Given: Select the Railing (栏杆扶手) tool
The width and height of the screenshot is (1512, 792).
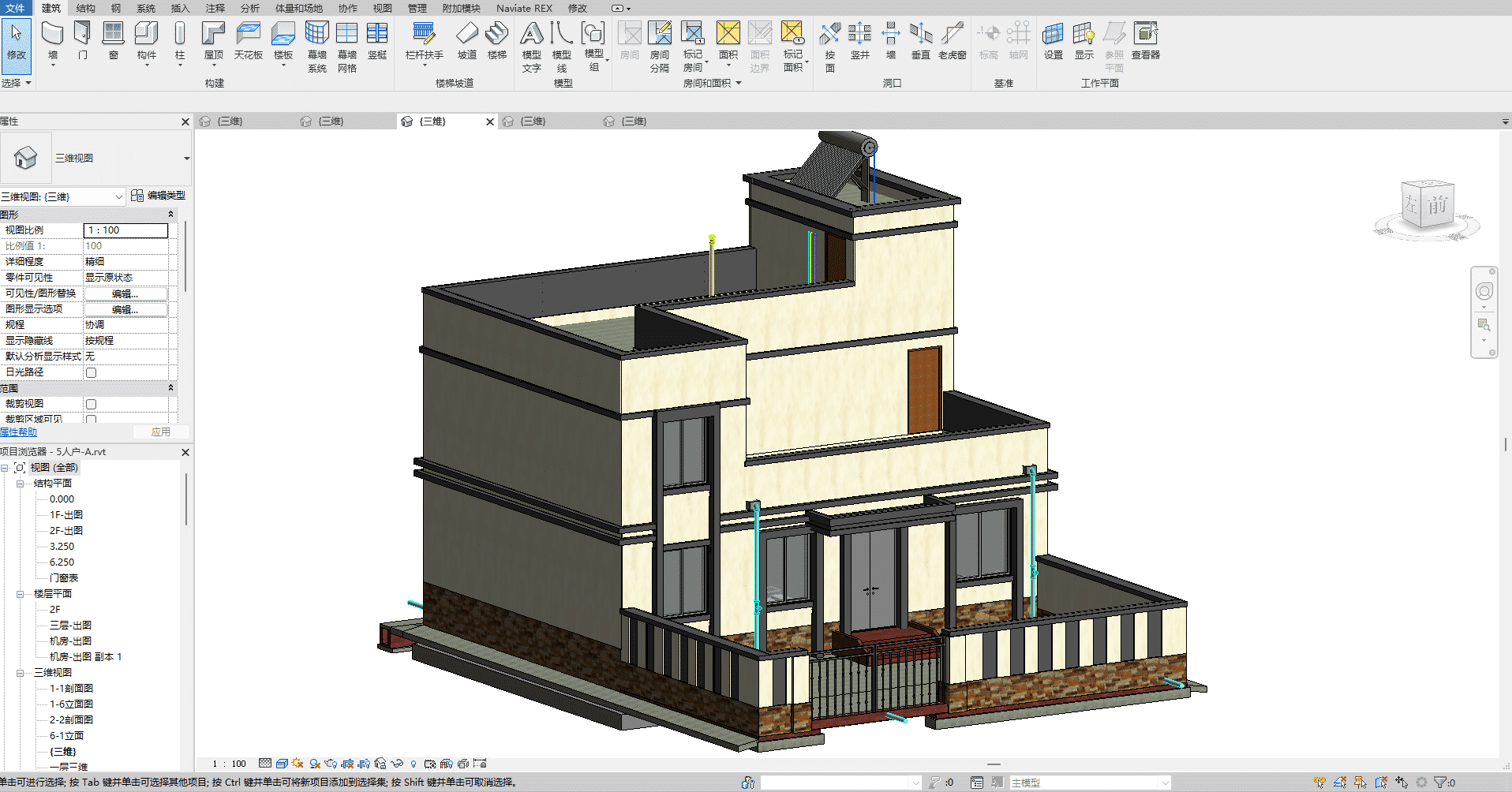Looking at the screenshot, I should (424, 41).
